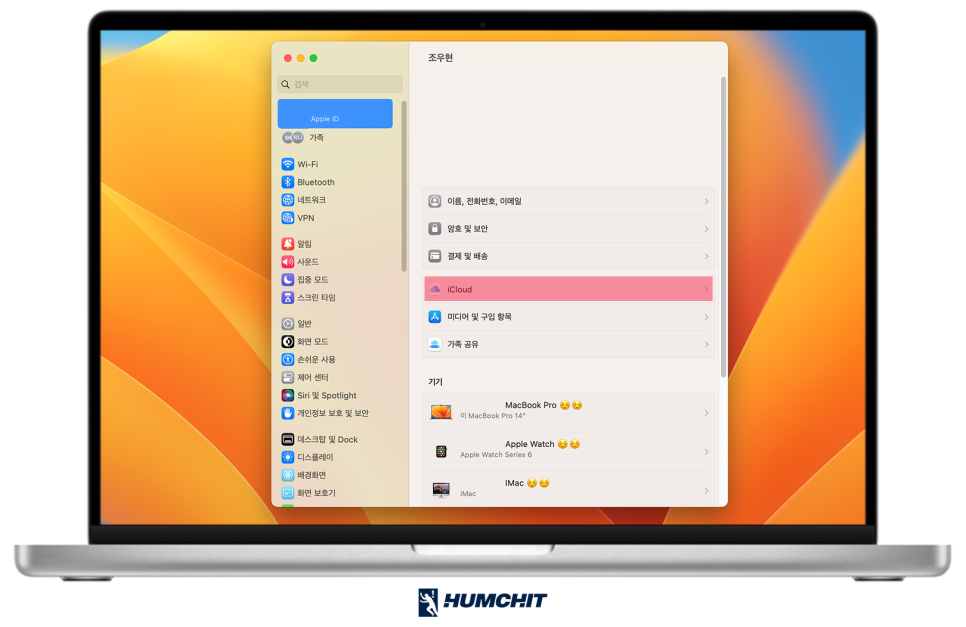Select the 개인정보 보호 및 보안 hand icon

coord(288,413)
